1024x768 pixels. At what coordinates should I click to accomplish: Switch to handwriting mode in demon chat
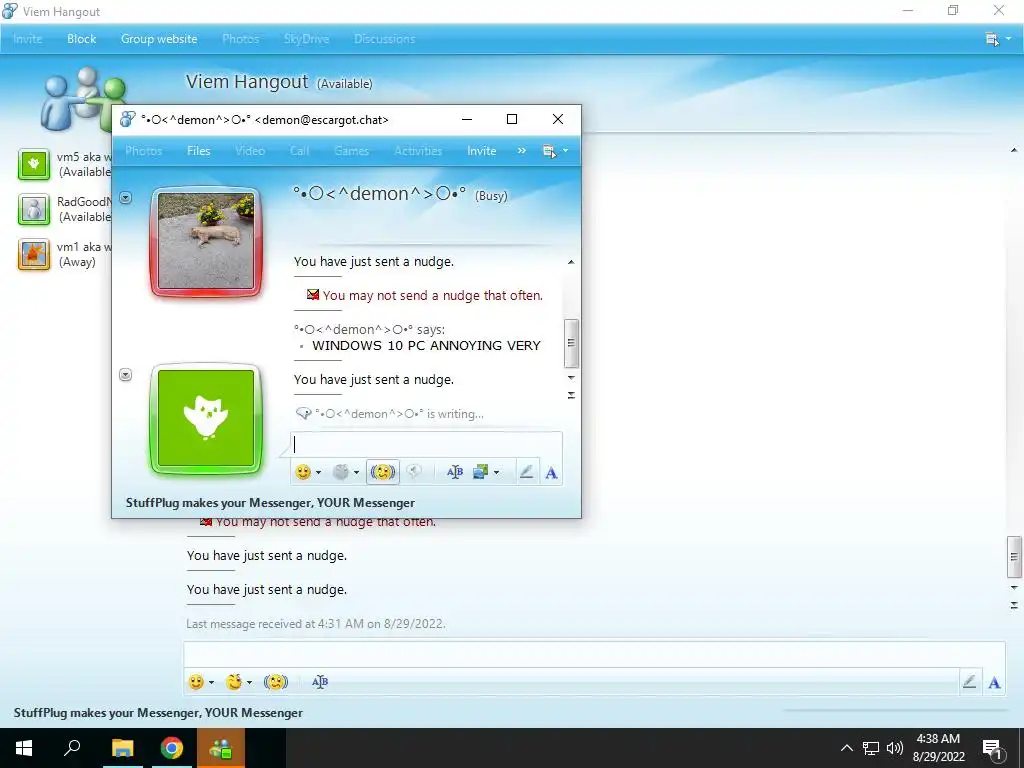(526, 472)
